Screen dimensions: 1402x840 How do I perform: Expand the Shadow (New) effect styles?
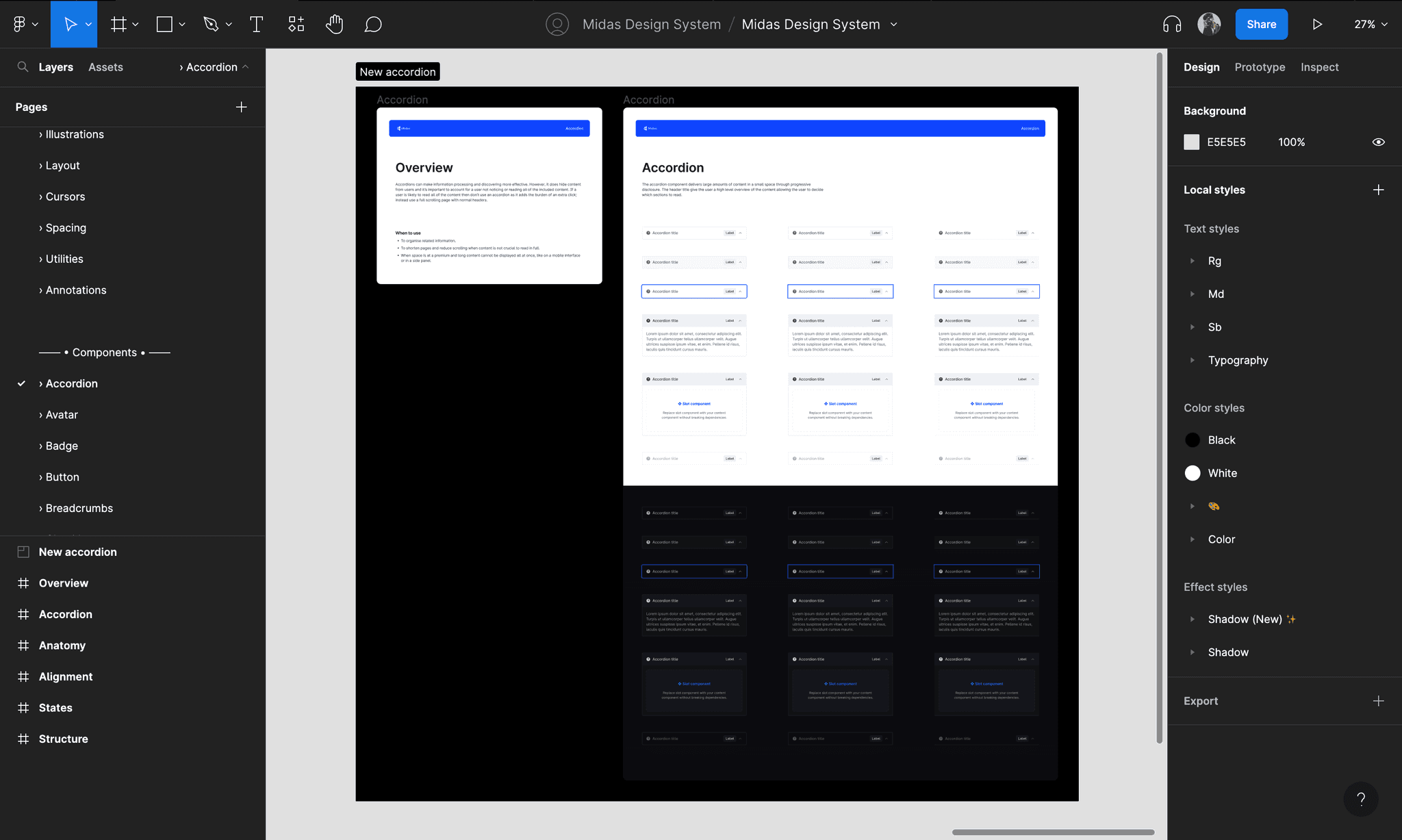1193,620
